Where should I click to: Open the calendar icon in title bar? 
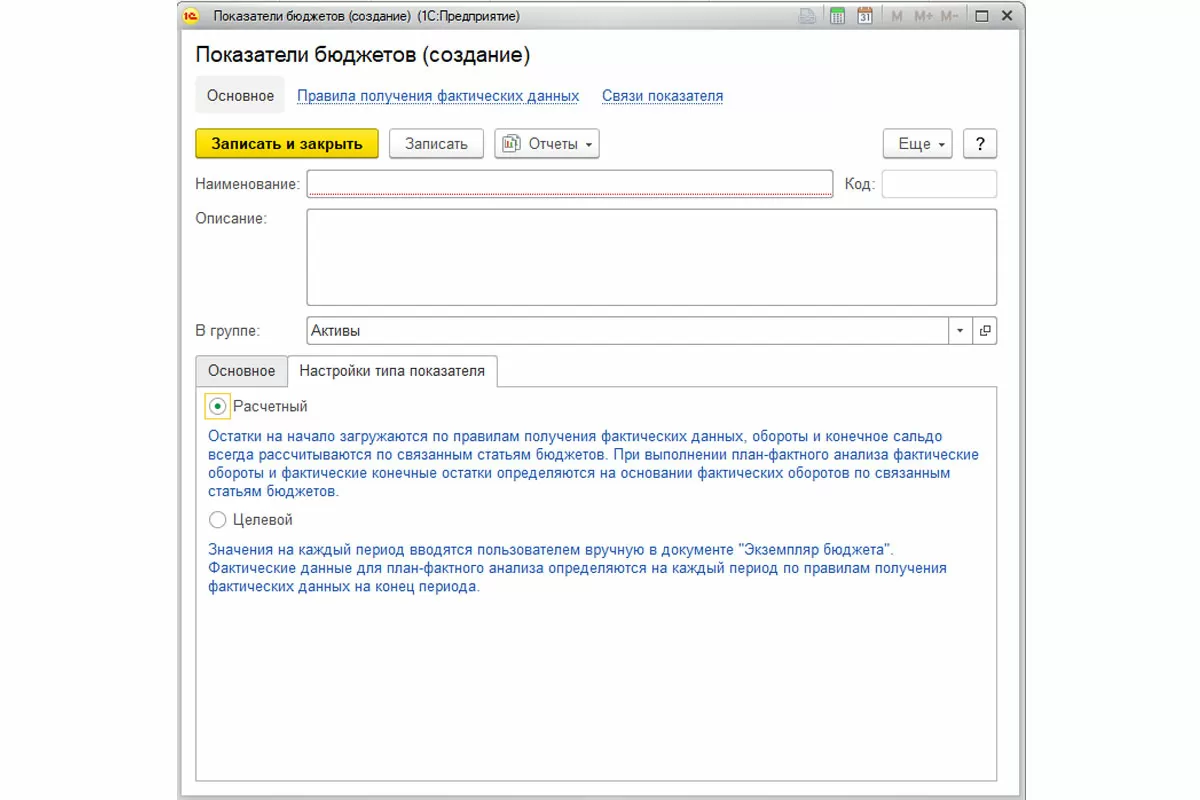point(866,16)
